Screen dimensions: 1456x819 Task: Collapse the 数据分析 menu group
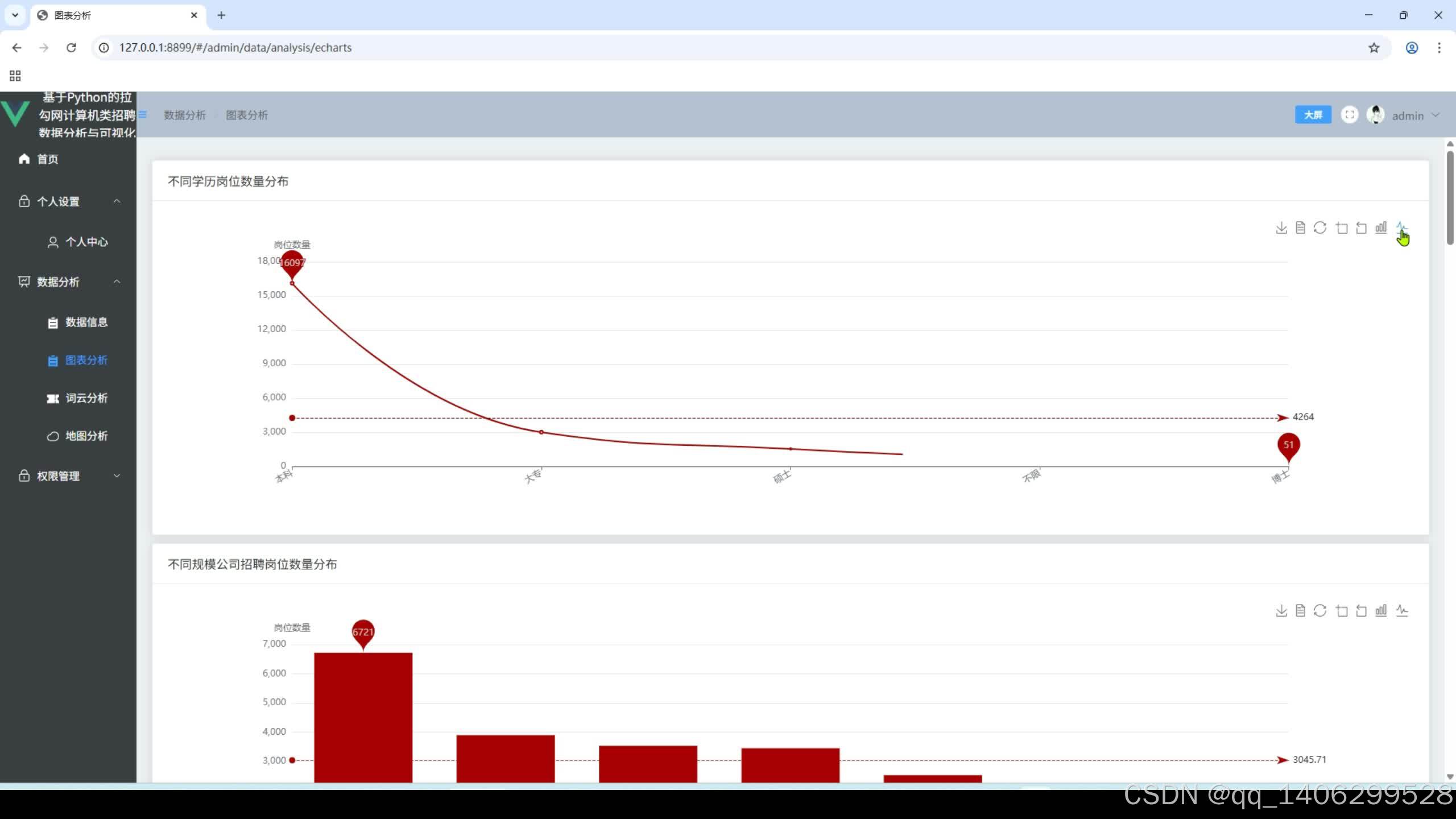point(68,282)
